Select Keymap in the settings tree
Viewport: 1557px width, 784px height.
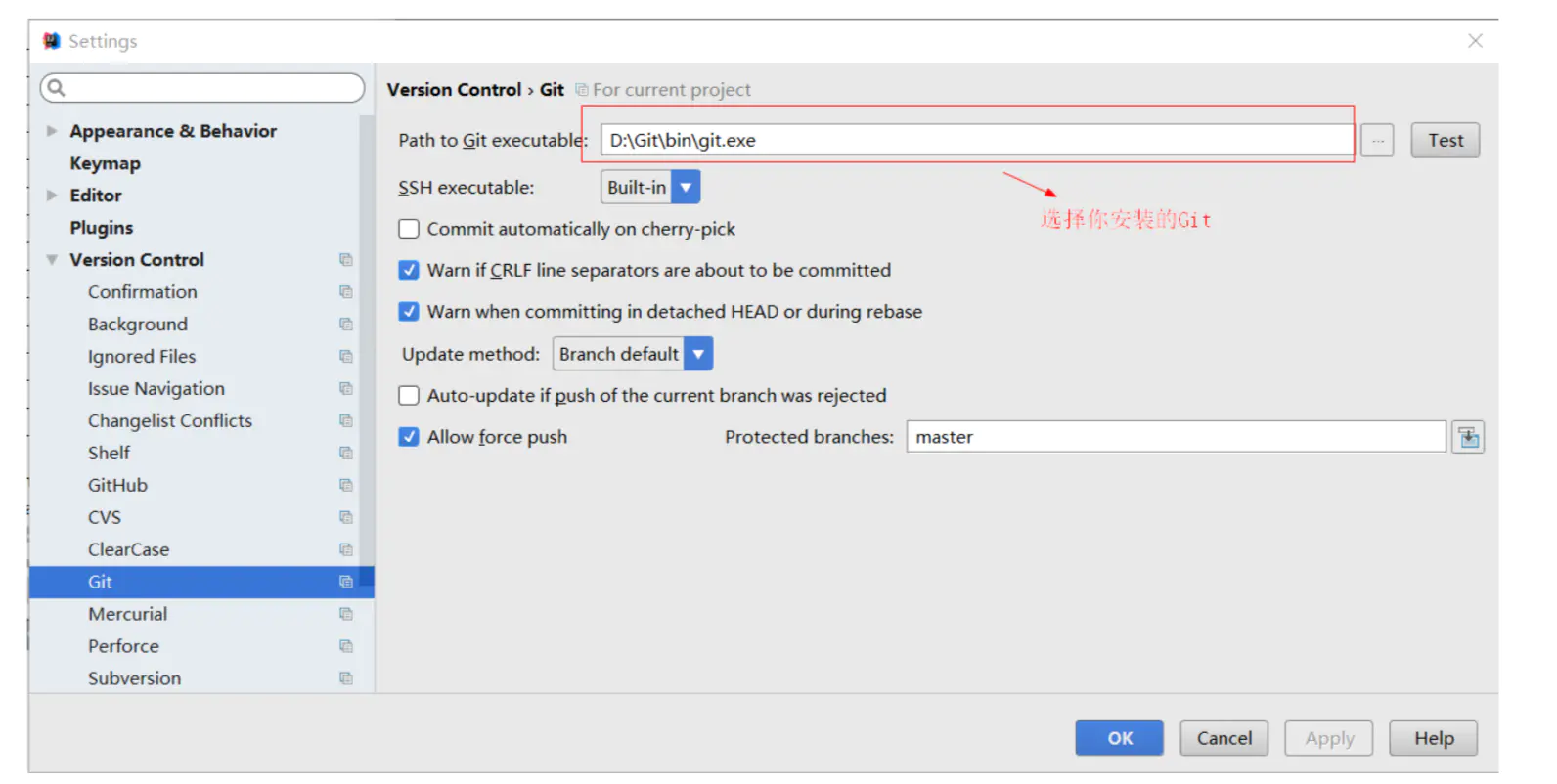[x=105, y=163]
